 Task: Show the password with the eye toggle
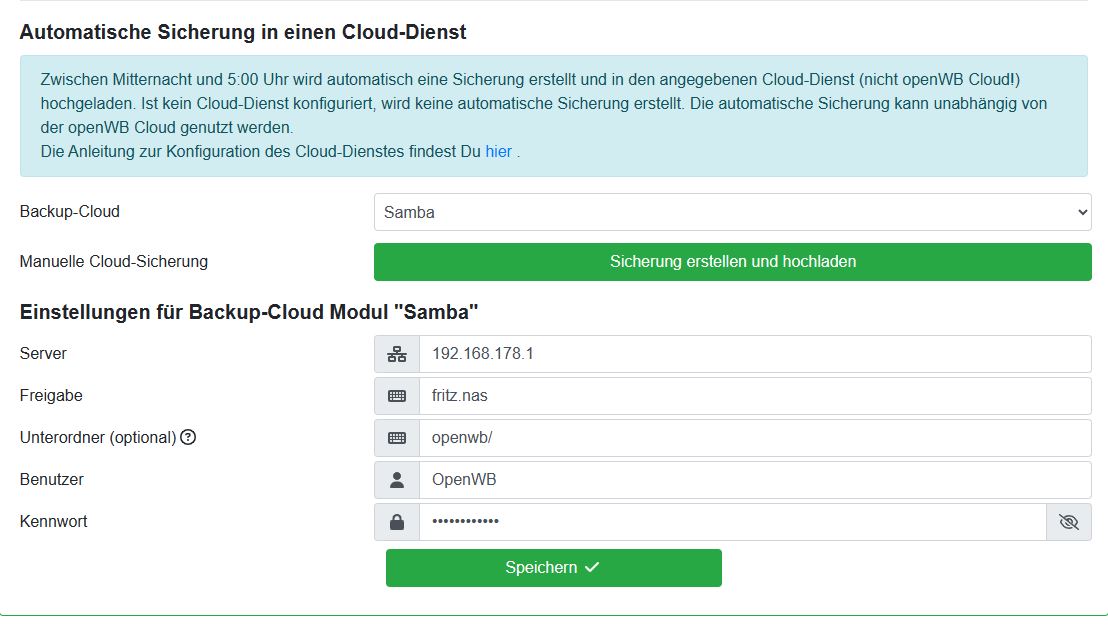pyautogui.click(x=1069, y=522)
